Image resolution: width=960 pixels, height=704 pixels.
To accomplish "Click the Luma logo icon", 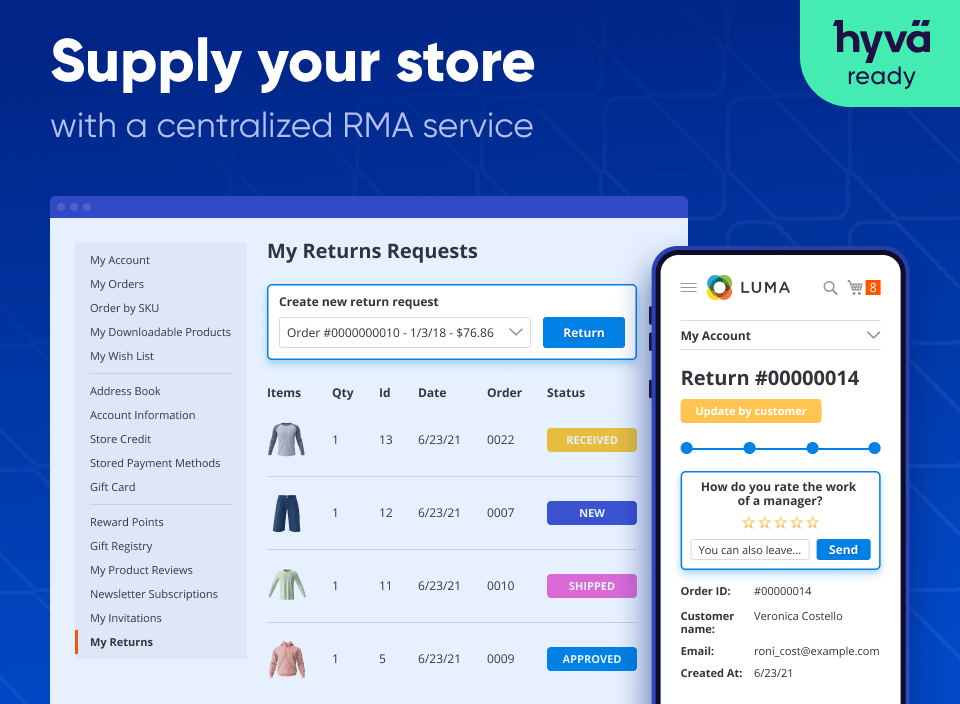I will coord(719,287).
